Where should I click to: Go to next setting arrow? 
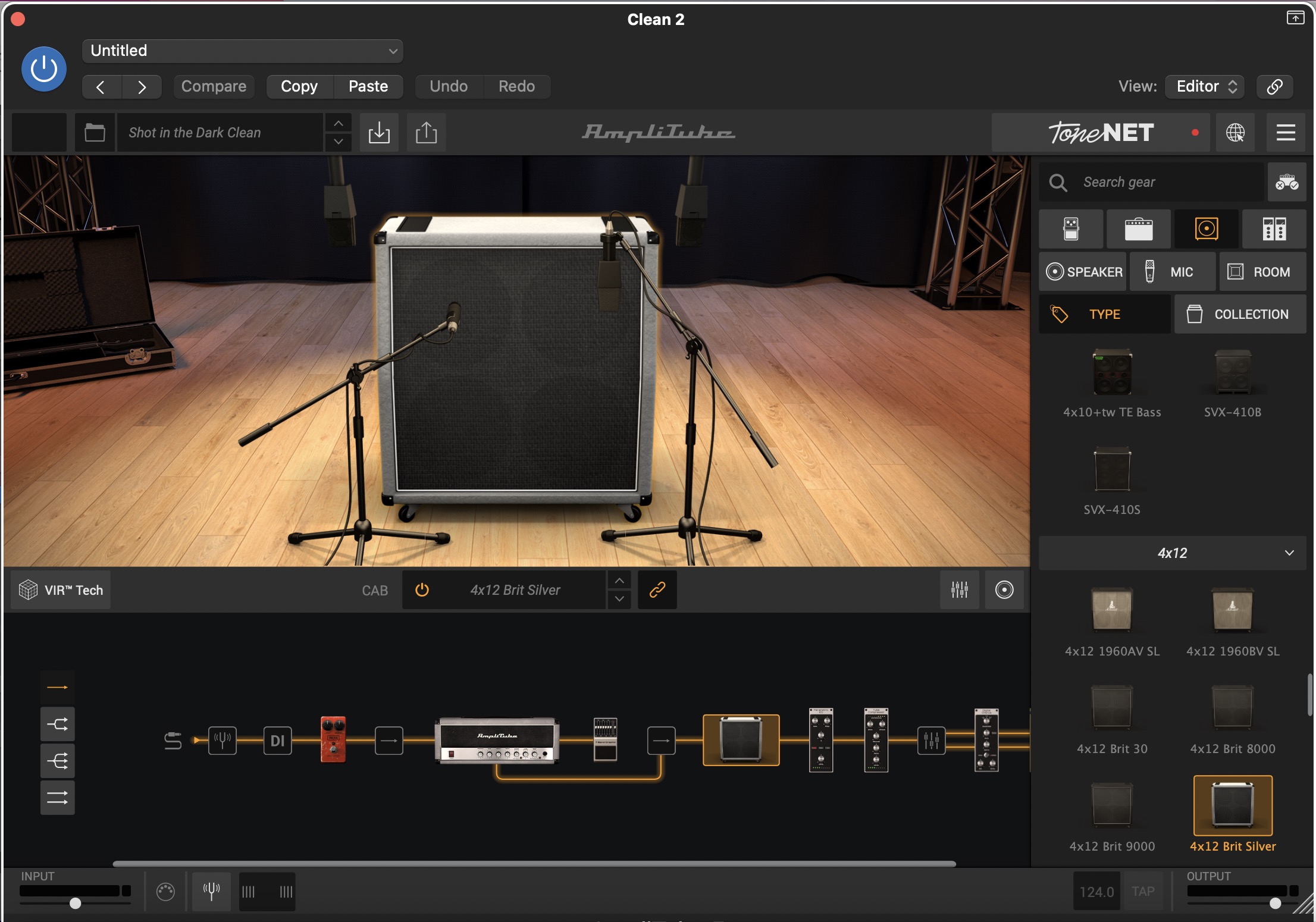(x=142, y=87)
